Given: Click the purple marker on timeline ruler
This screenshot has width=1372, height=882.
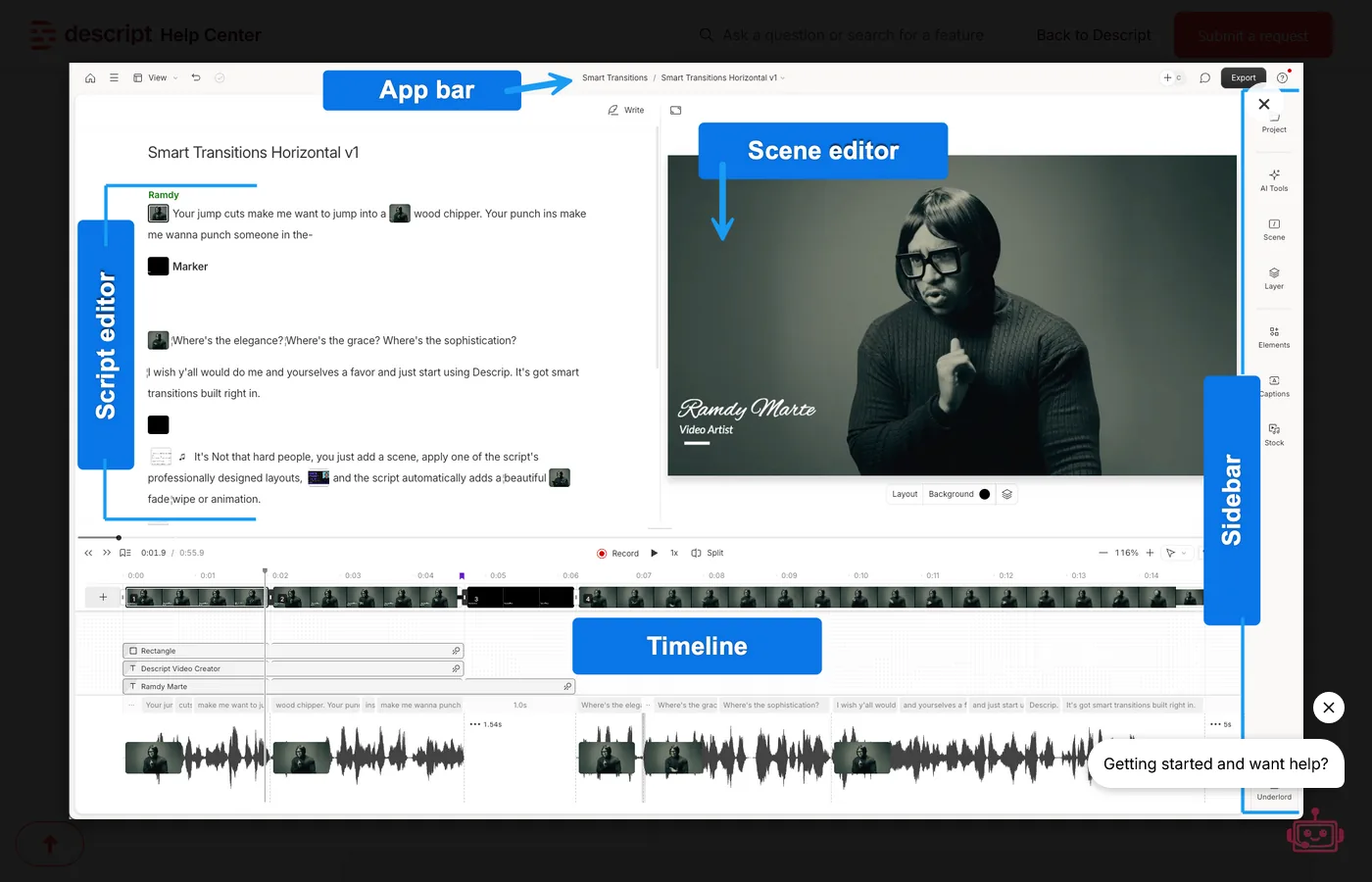Looking at the screenshot, I should 462,576.
